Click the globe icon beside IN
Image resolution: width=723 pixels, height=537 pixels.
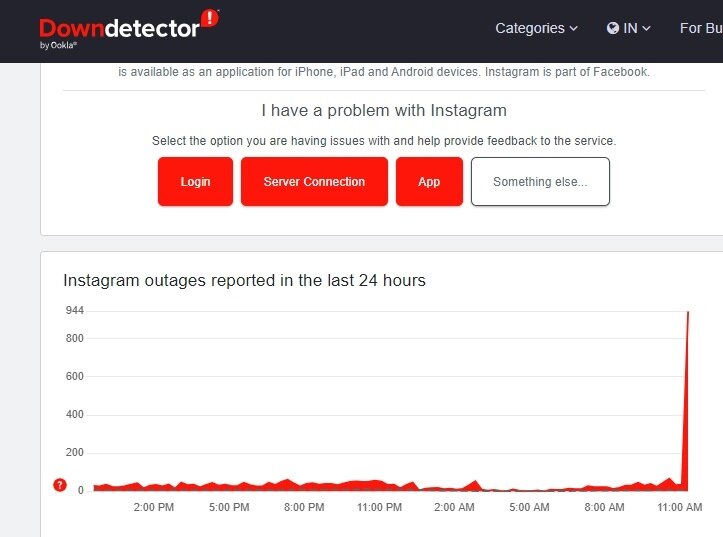click(613, 28)
